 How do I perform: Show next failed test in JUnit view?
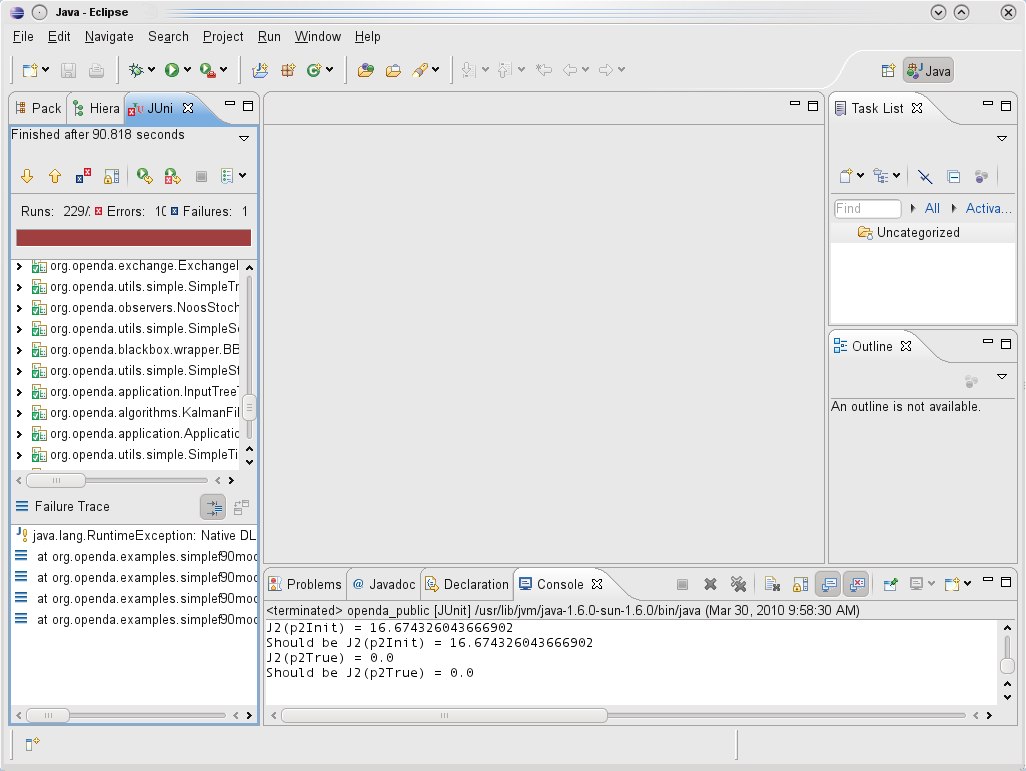(27, 176)
